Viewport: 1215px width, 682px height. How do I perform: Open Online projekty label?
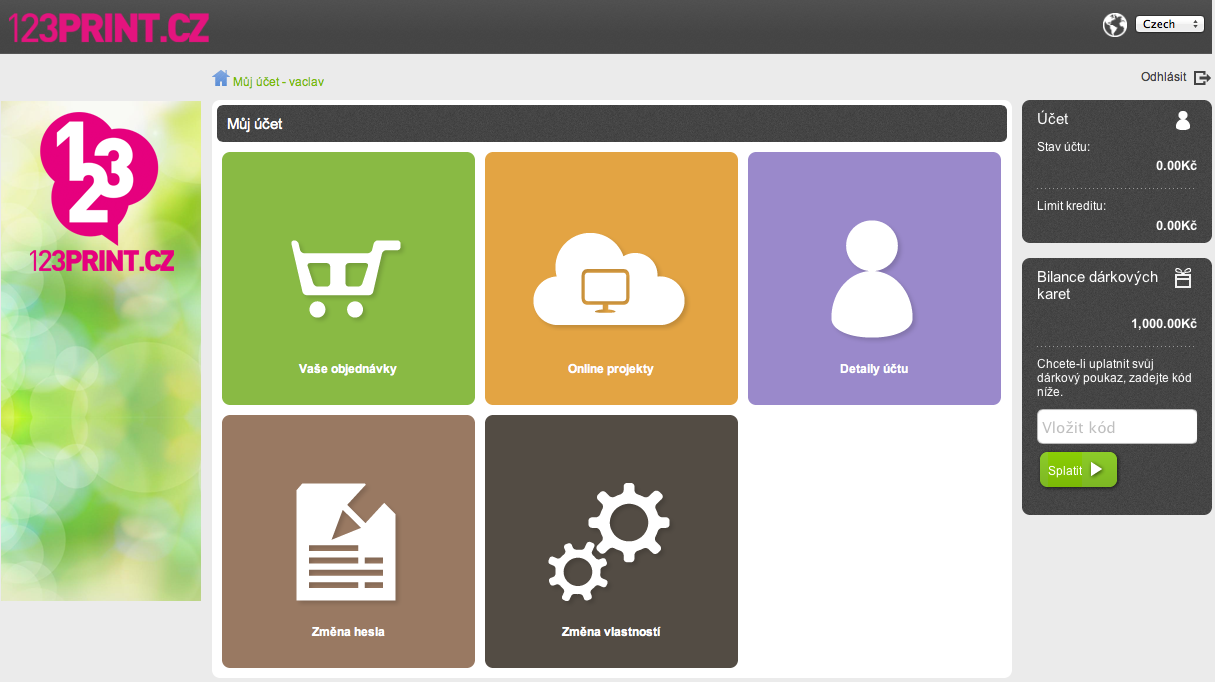[610, 369]
